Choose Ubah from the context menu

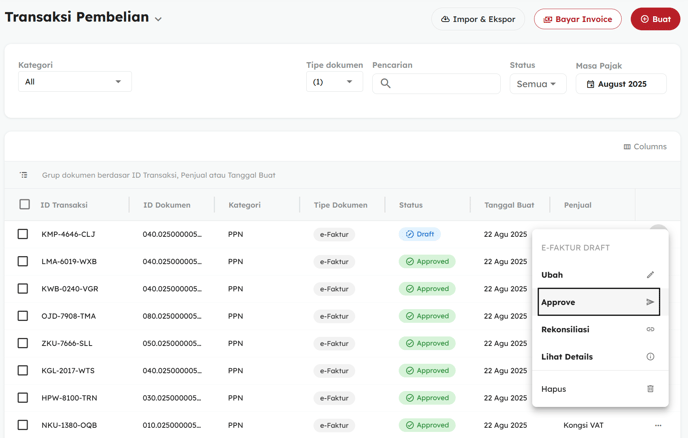(x=599, y=275)
